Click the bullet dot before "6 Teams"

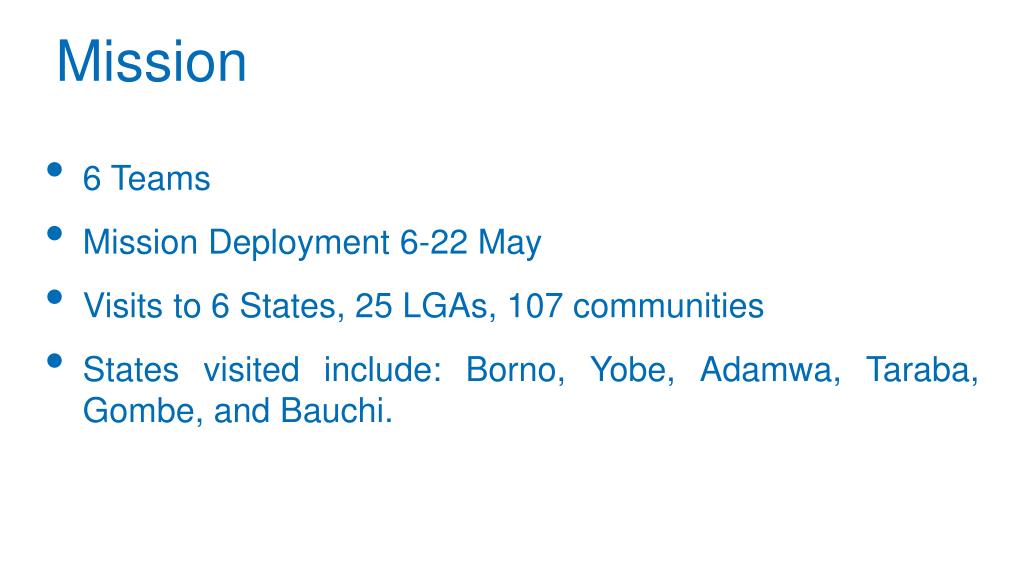tap(55, 170)
